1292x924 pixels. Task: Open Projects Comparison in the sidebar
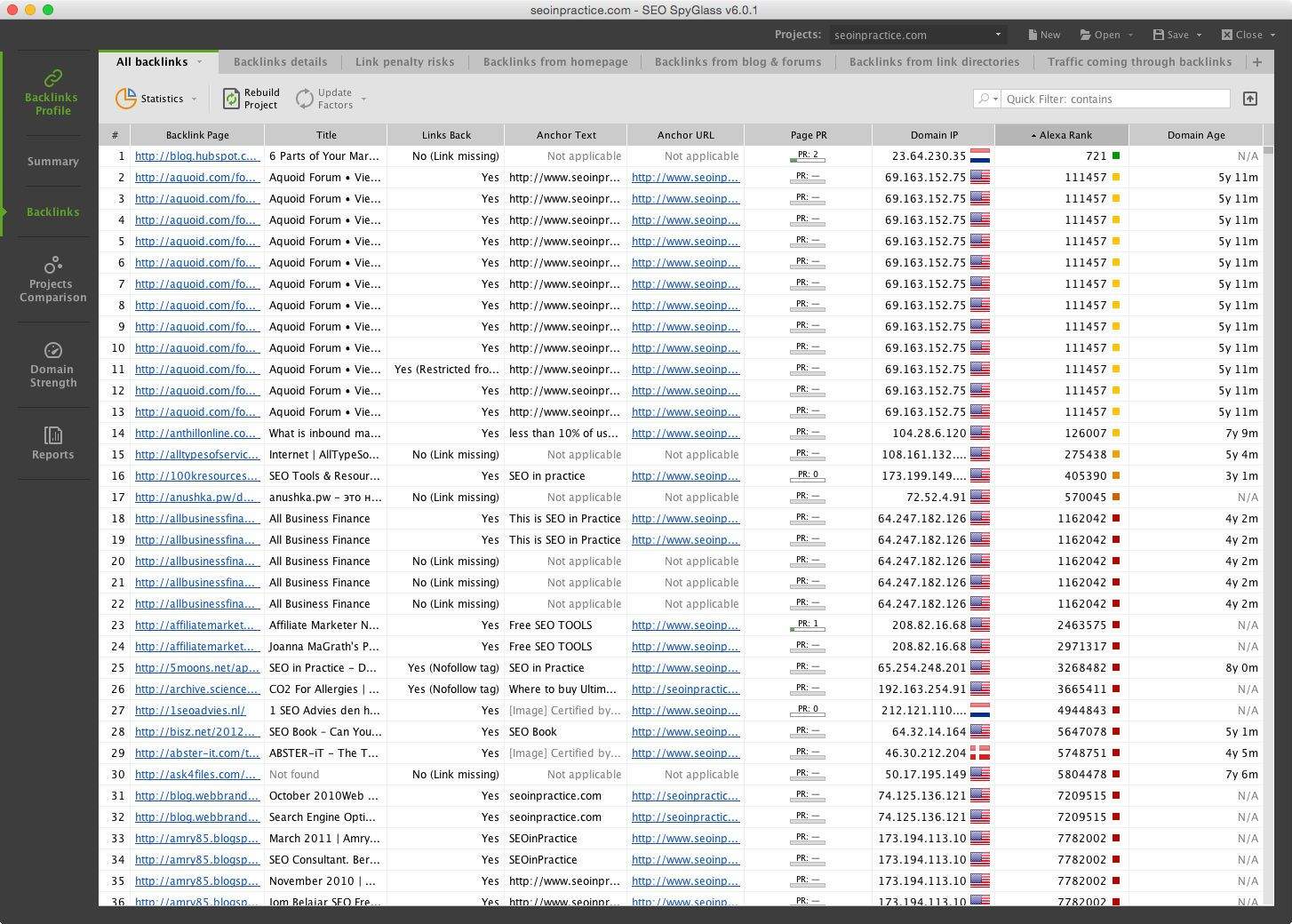52,279
